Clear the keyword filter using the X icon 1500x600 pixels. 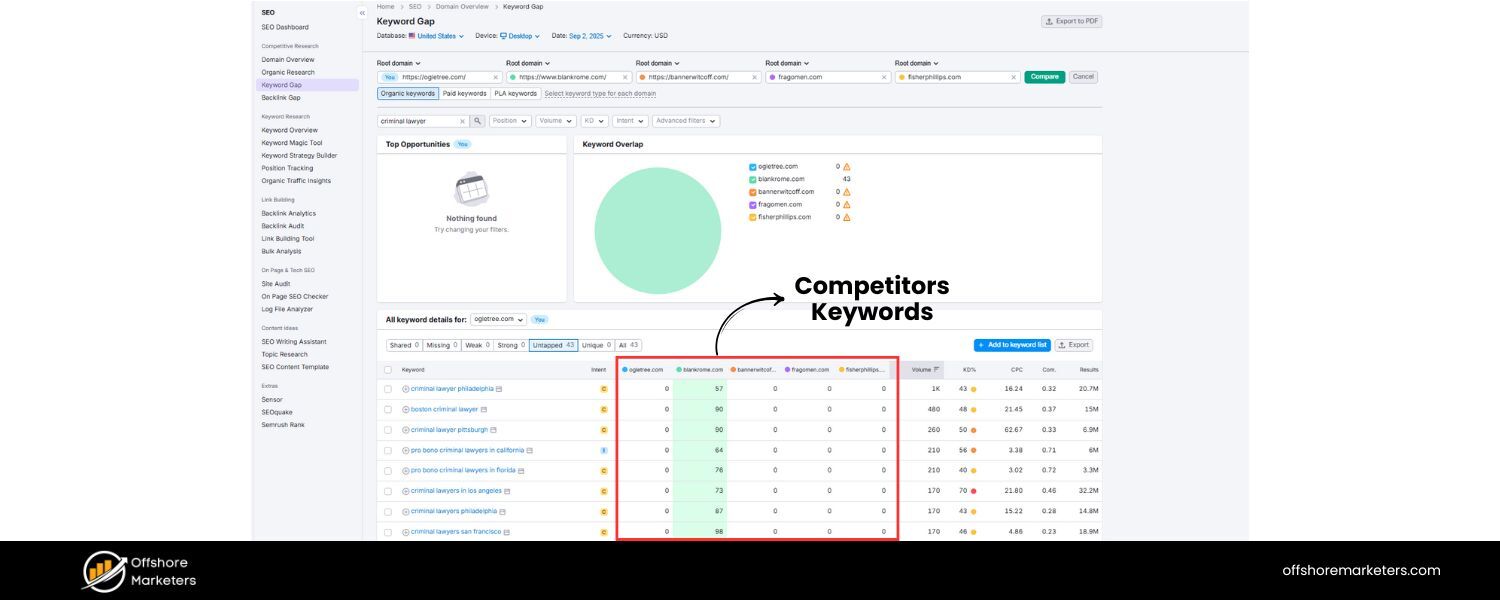(x=461, y=121)
